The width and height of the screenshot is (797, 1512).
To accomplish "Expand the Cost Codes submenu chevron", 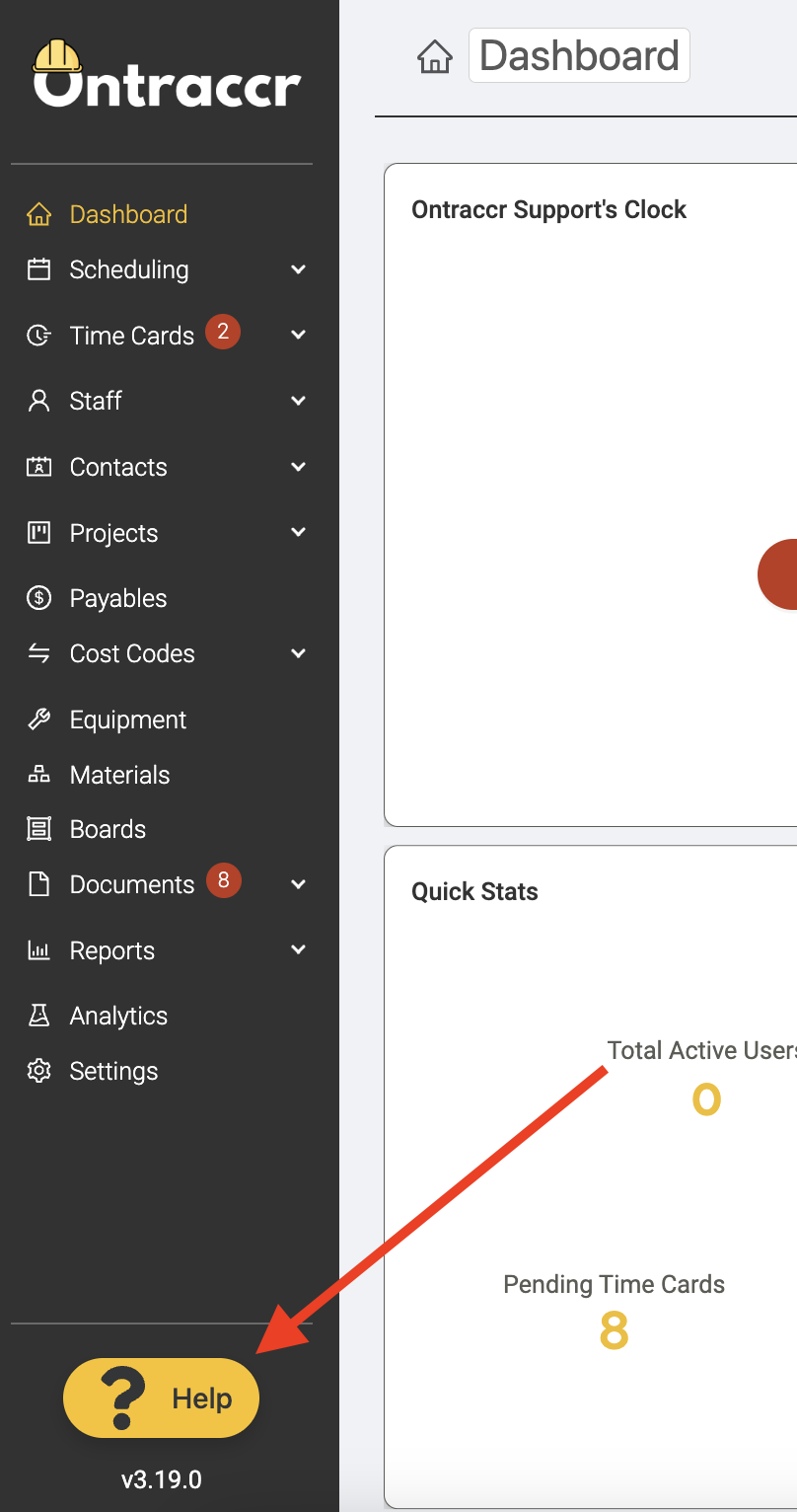I will (299, 653).
